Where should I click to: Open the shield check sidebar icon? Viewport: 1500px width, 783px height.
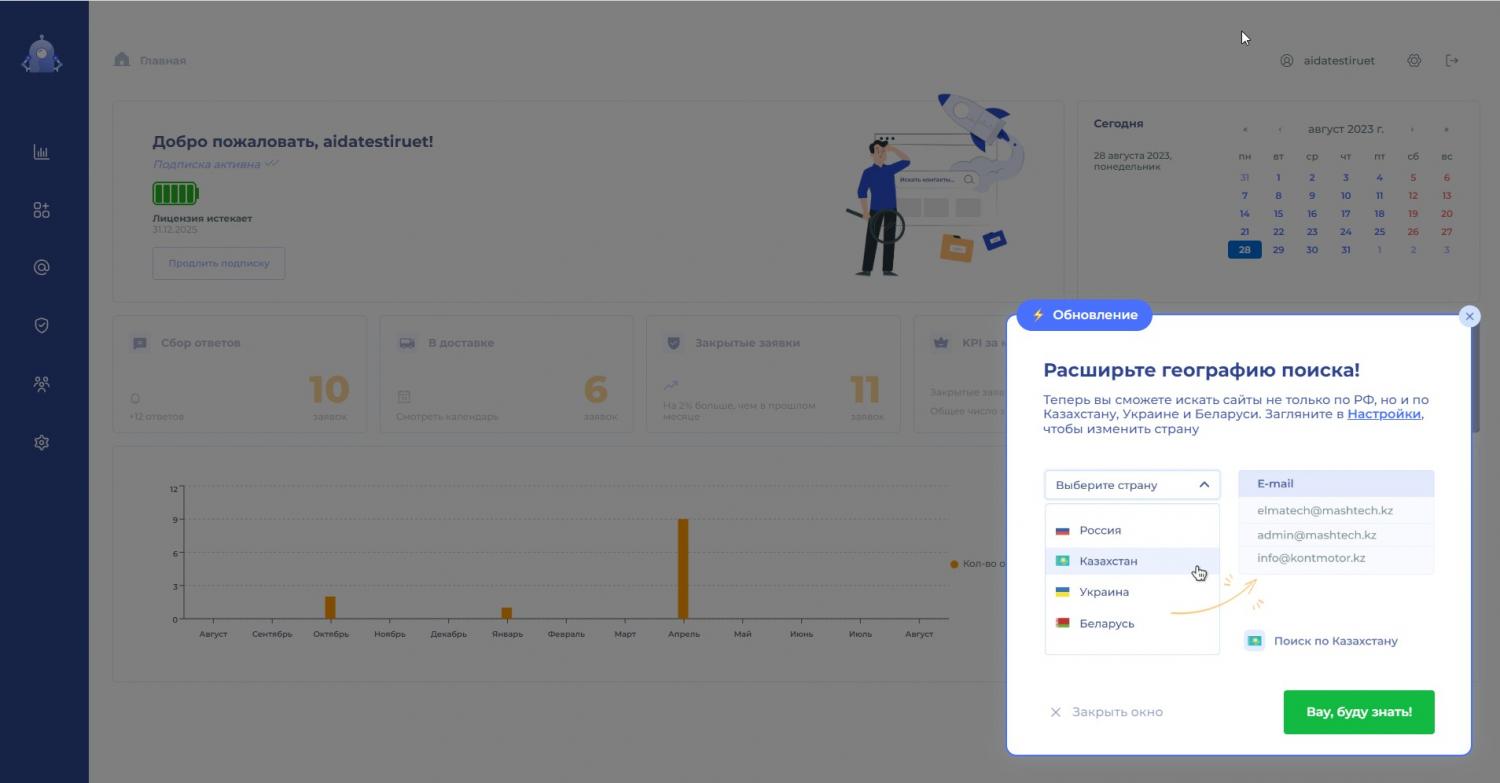[x=41, y=326]
